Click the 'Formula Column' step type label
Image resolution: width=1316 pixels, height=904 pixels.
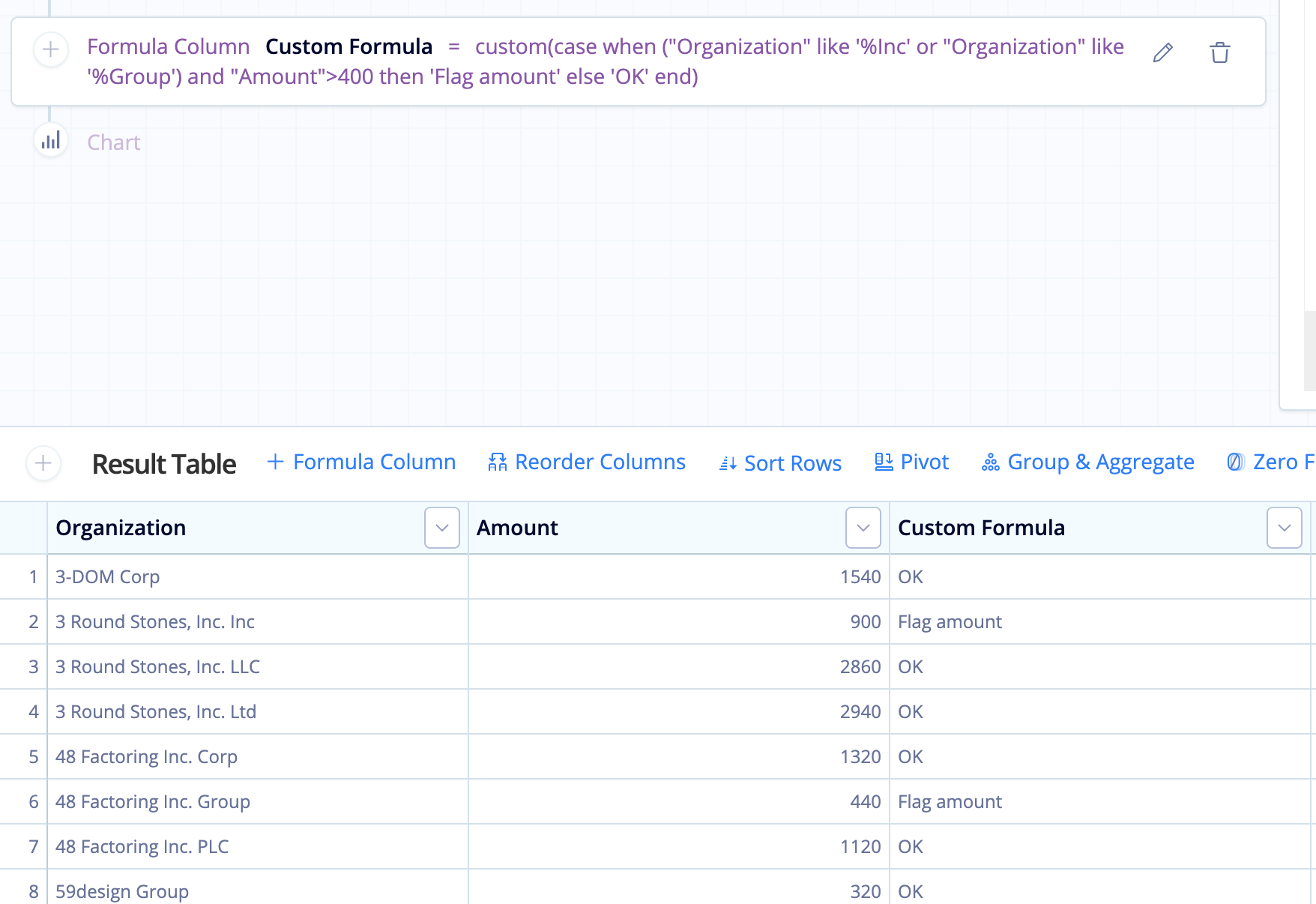[168, 46]
